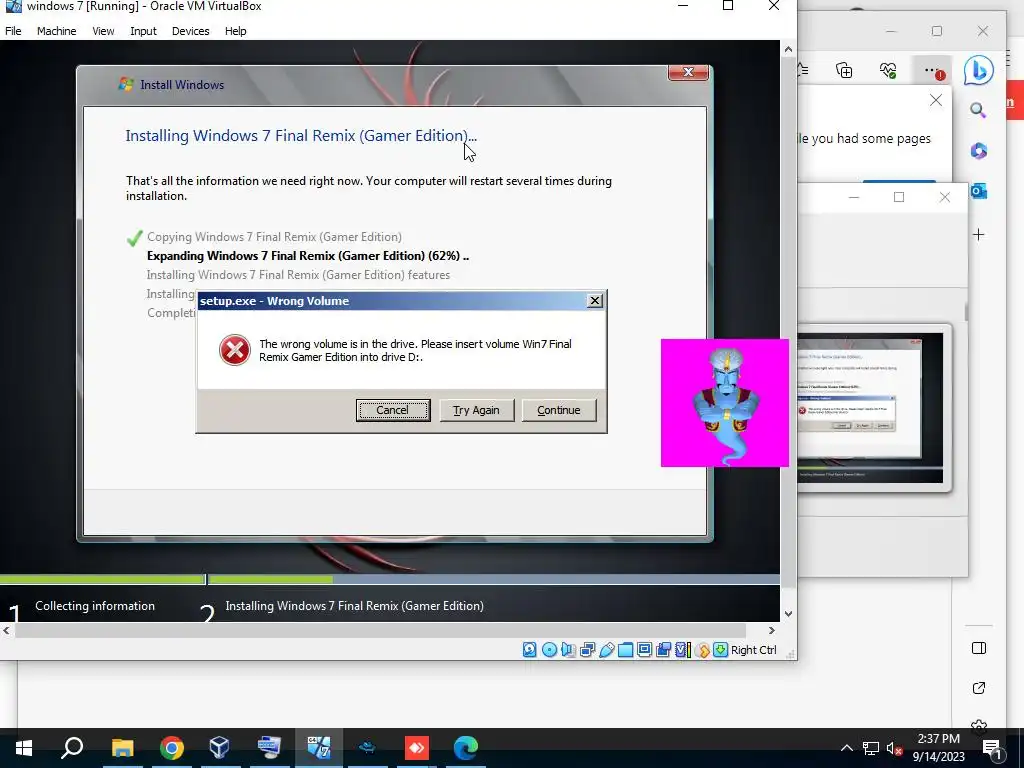
Task: Open the Devices menu in VirtualBox
Action: 190,31
